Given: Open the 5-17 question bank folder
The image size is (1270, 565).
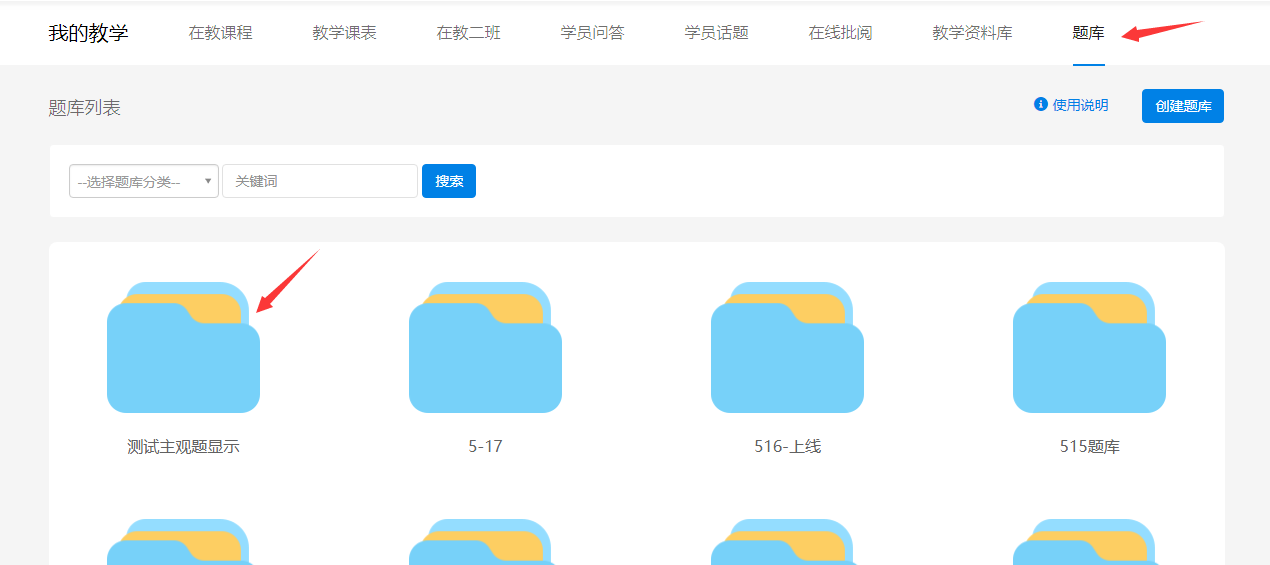Looking at the screenshot, I should 485,348.
